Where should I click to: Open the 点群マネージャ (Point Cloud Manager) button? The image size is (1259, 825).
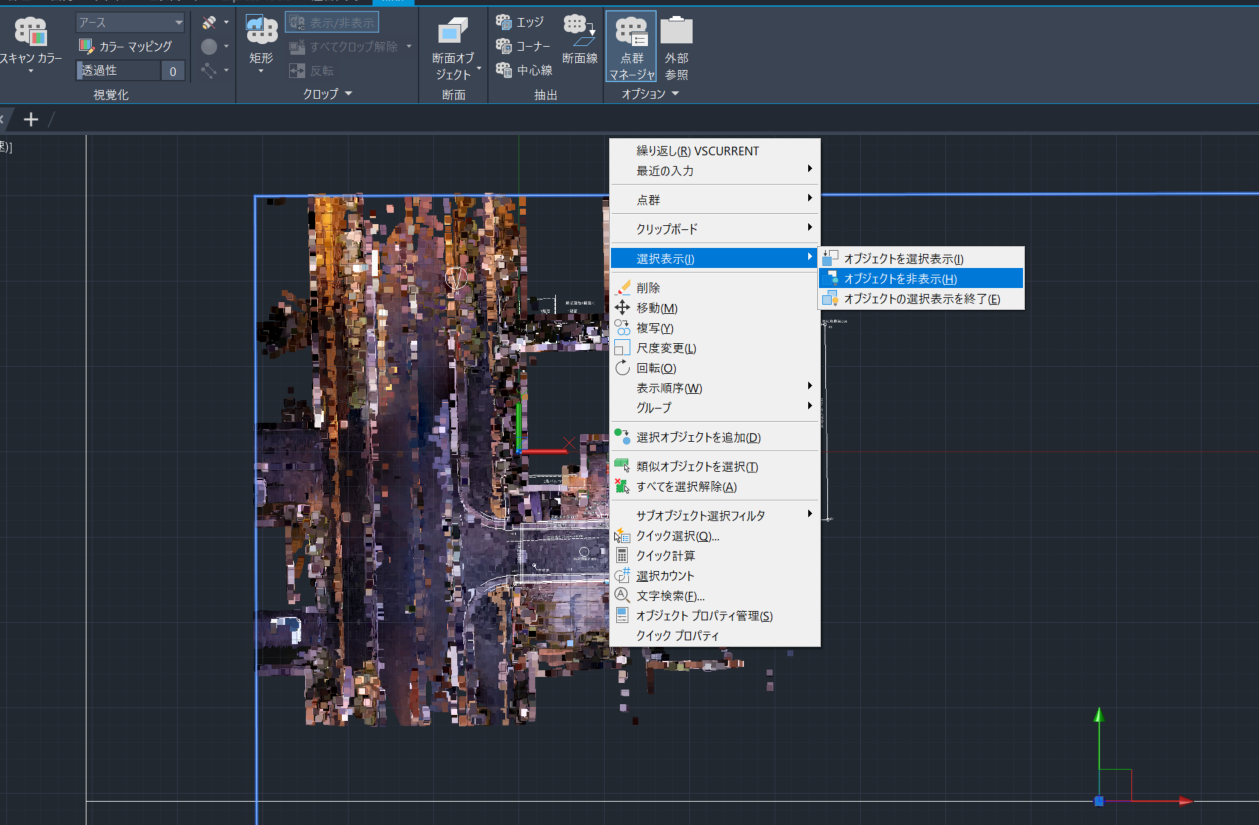[x=631, y=47]
